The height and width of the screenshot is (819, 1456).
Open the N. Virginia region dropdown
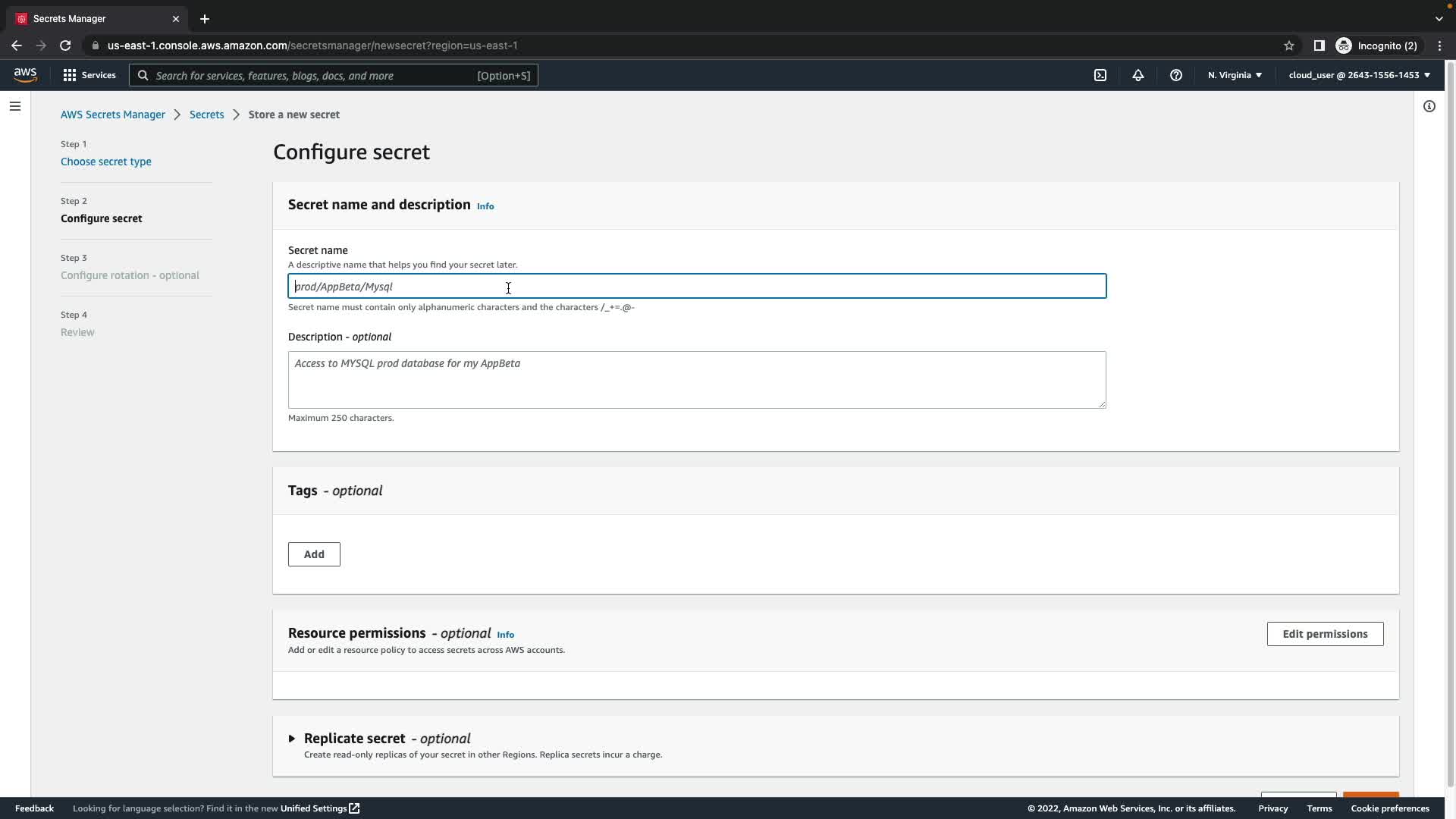(x=1235, y=75)
